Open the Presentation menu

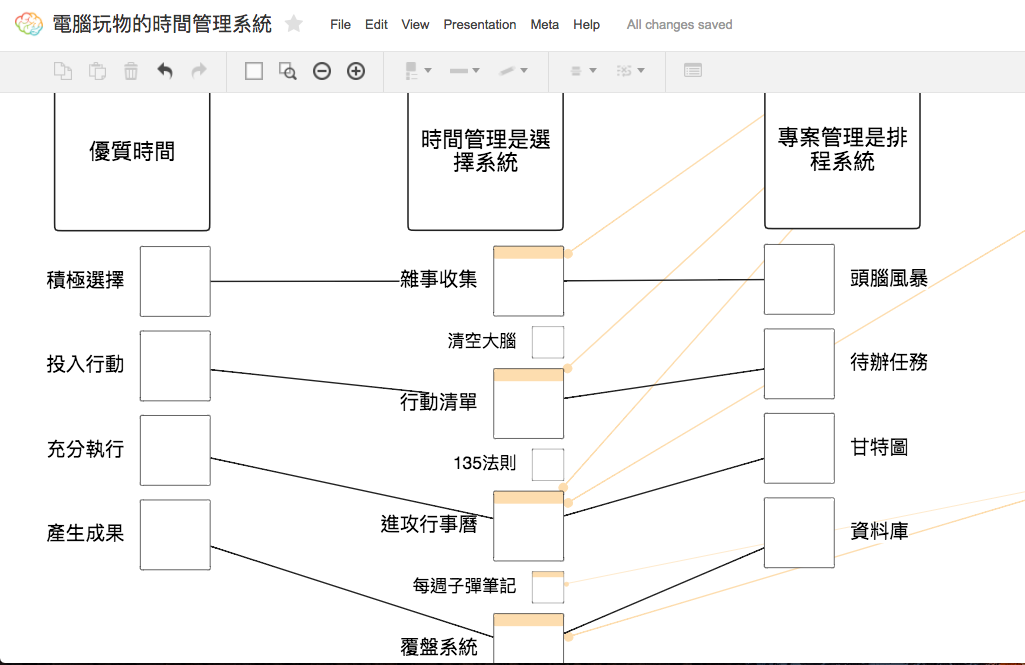coord(479,24)
